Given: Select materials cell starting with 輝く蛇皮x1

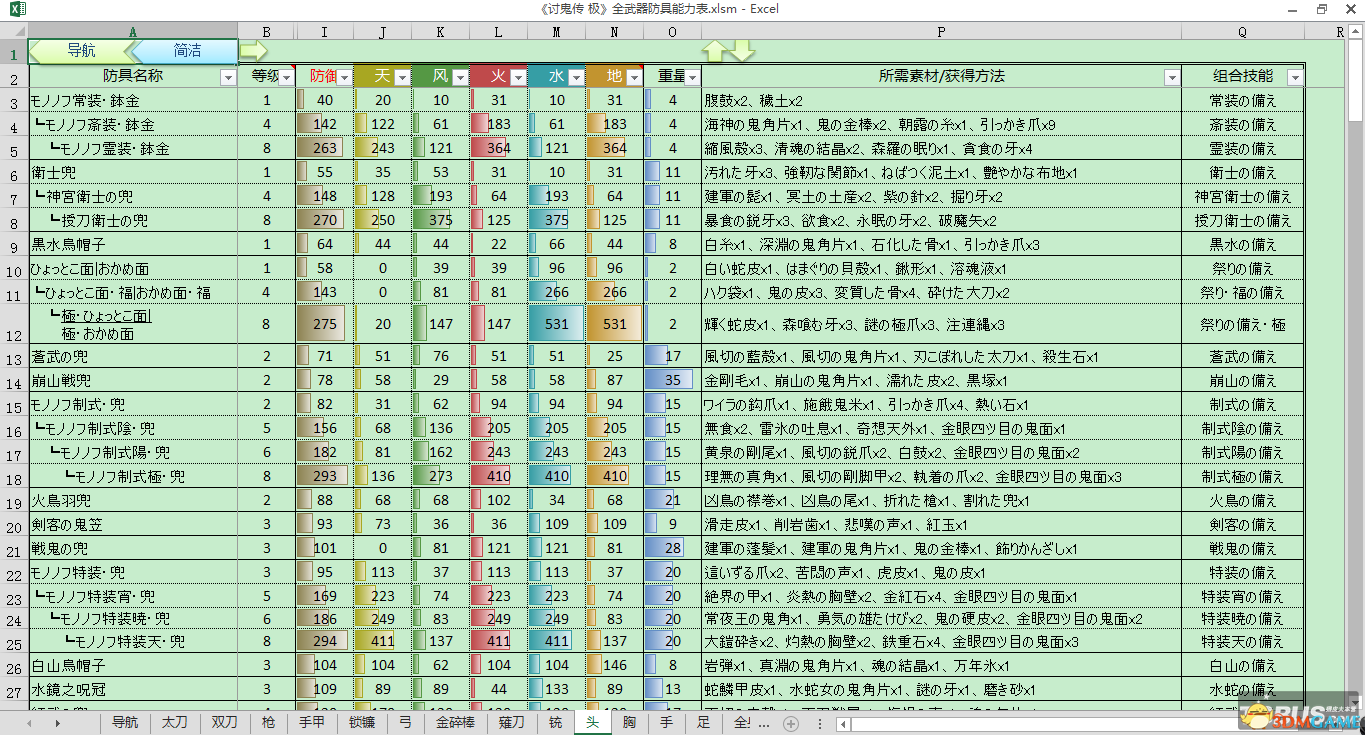Looking at the screenshot, I should (x=941, y=324).
